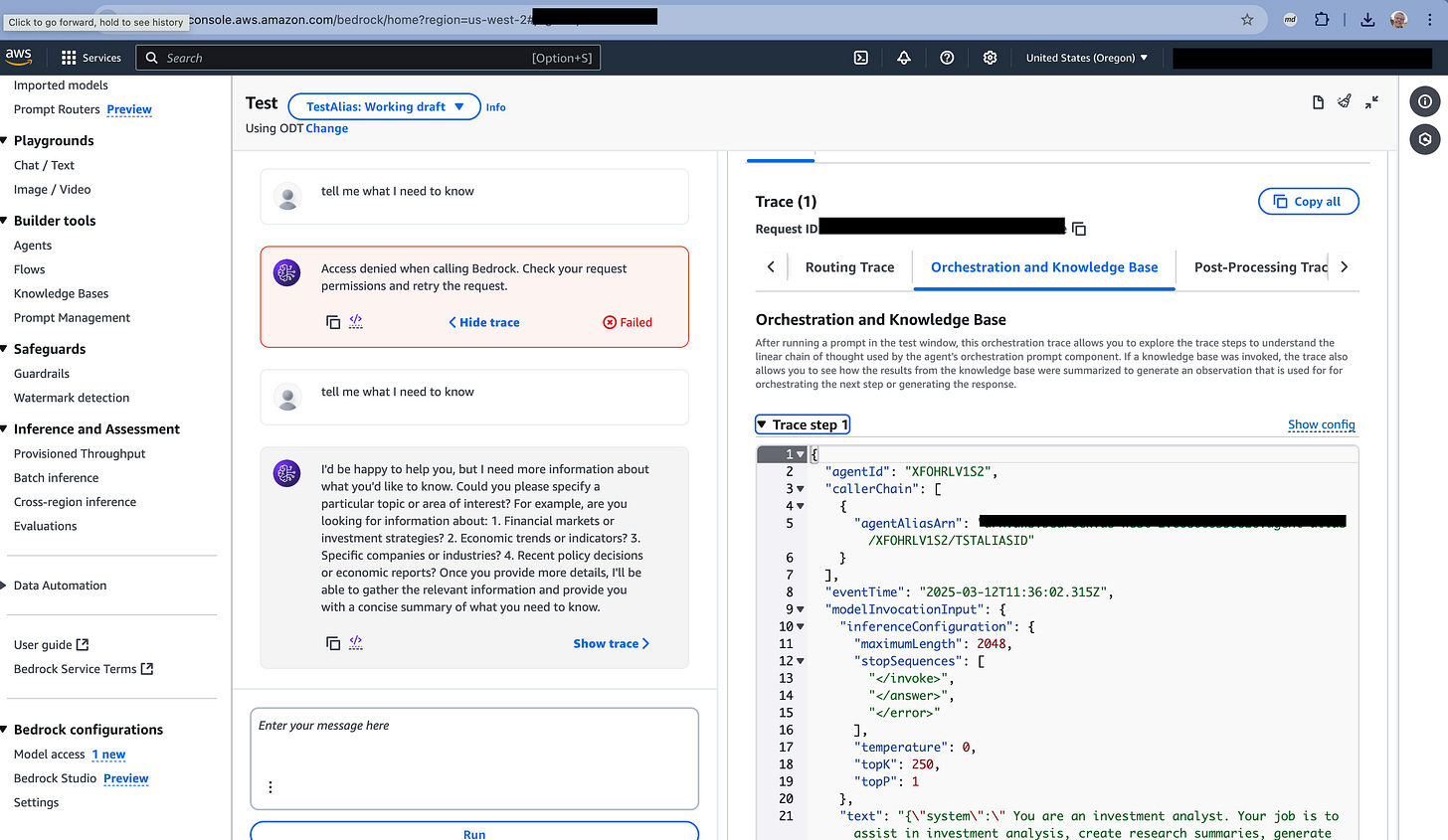Copy the Request ID
The image size is (1448, 840).
coord(1079,229)
